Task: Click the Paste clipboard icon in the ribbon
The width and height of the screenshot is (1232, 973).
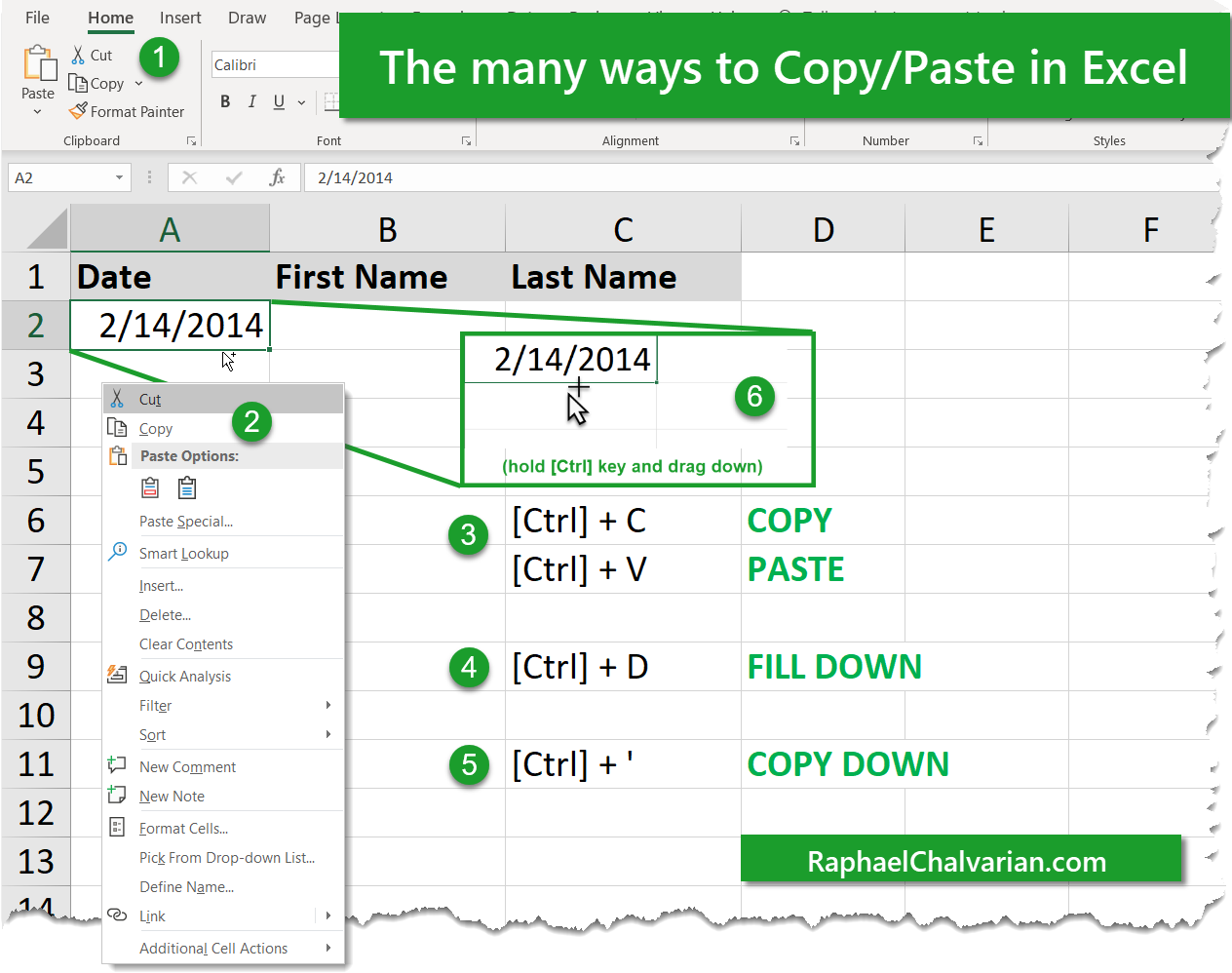Action: pos(39,63)
